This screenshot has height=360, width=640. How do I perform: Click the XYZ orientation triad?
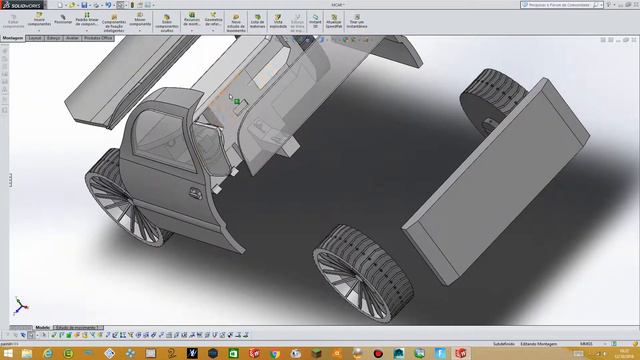[x=20, y=306]
